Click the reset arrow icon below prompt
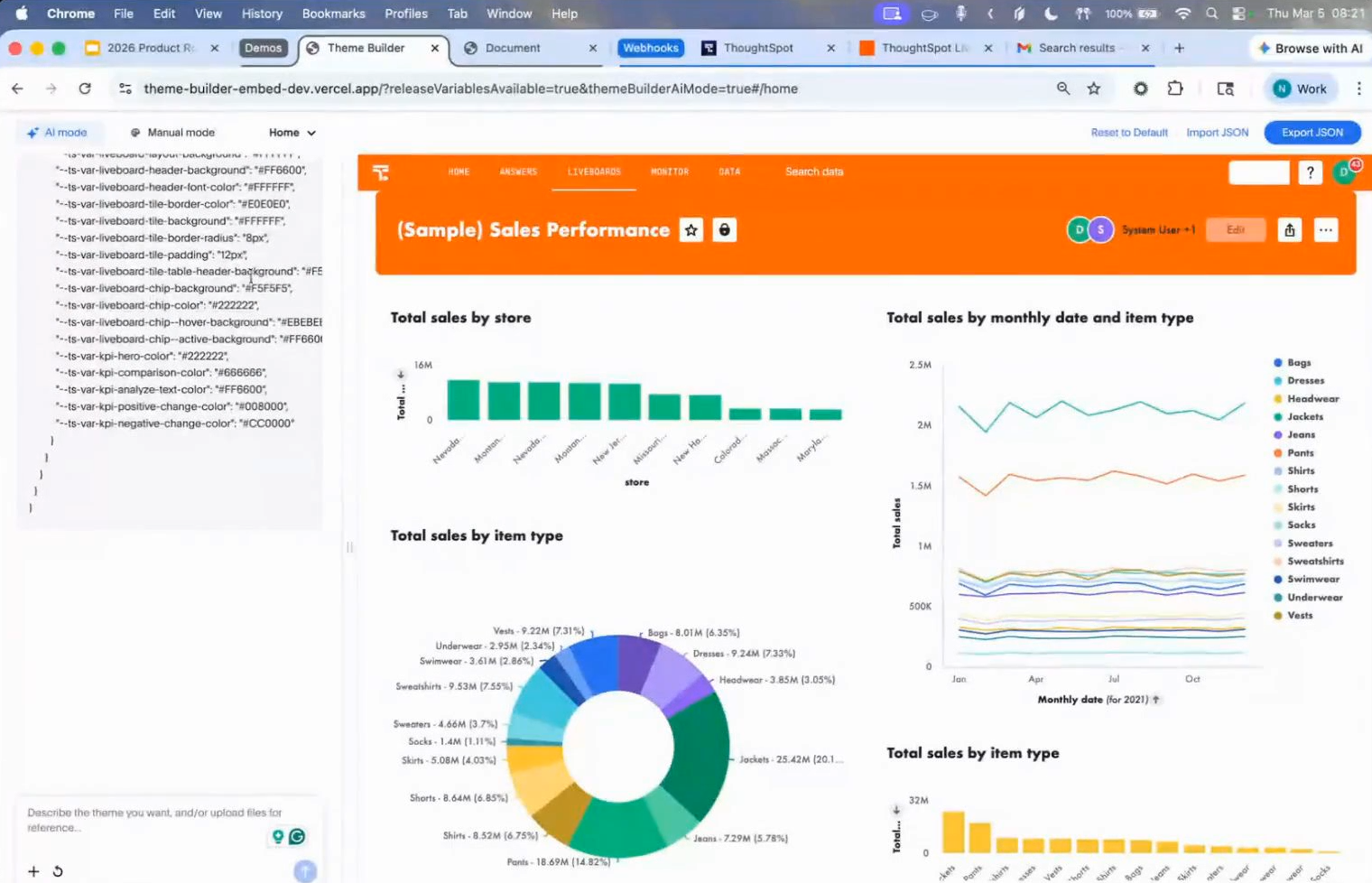This screenshot has width=1372, height=883. [58, 871]
